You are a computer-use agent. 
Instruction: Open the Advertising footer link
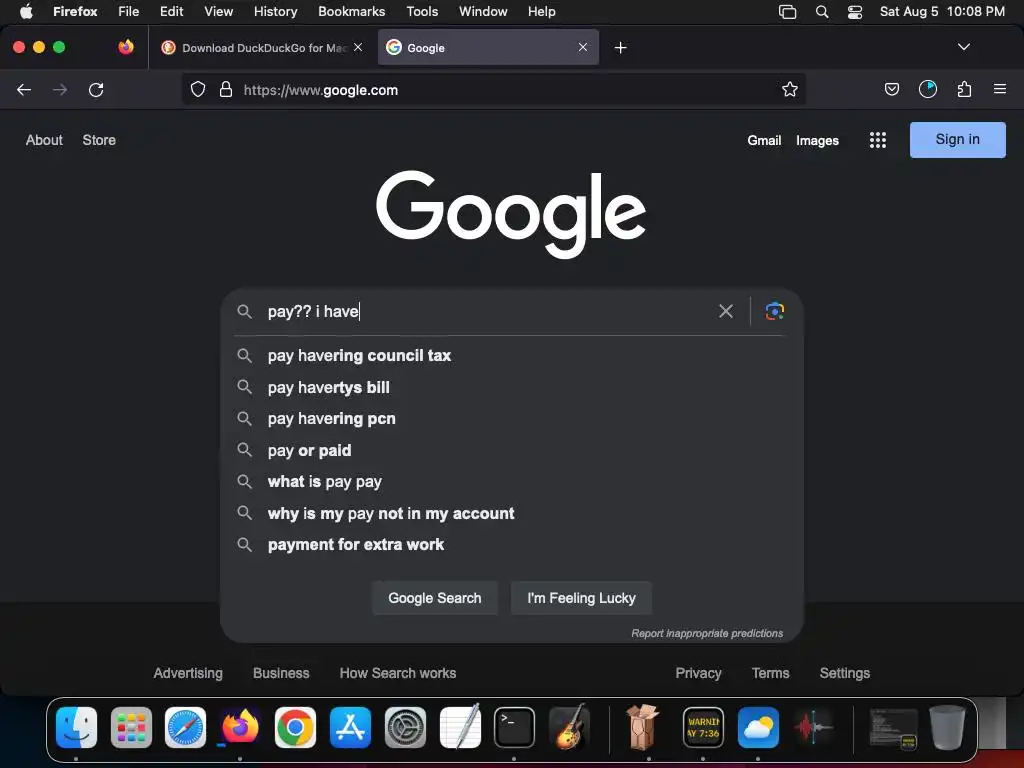click(x=188, y=673)
